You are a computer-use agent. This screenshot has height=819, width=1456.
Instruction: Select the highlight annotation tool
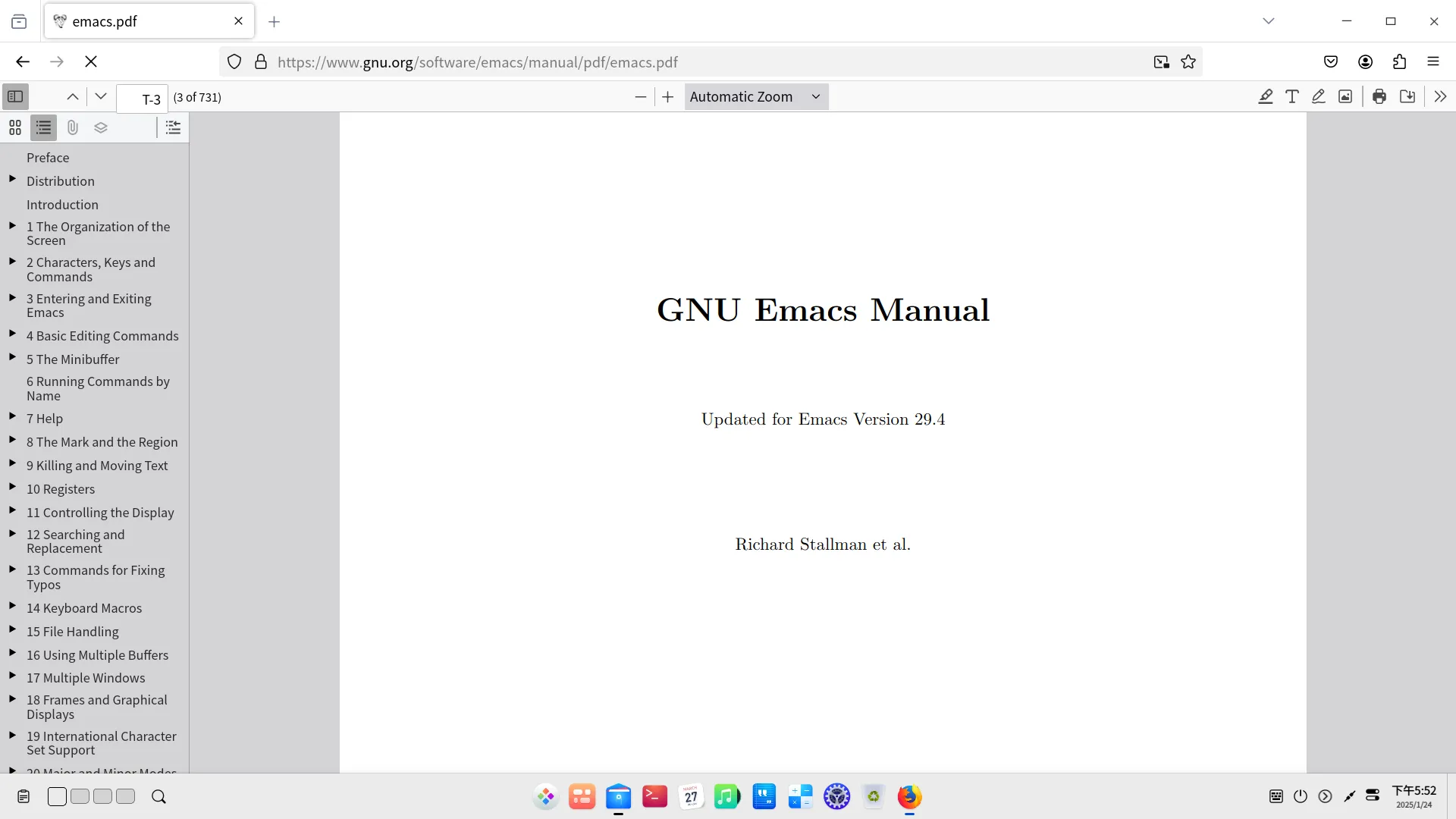click(x=1266, y=96)
